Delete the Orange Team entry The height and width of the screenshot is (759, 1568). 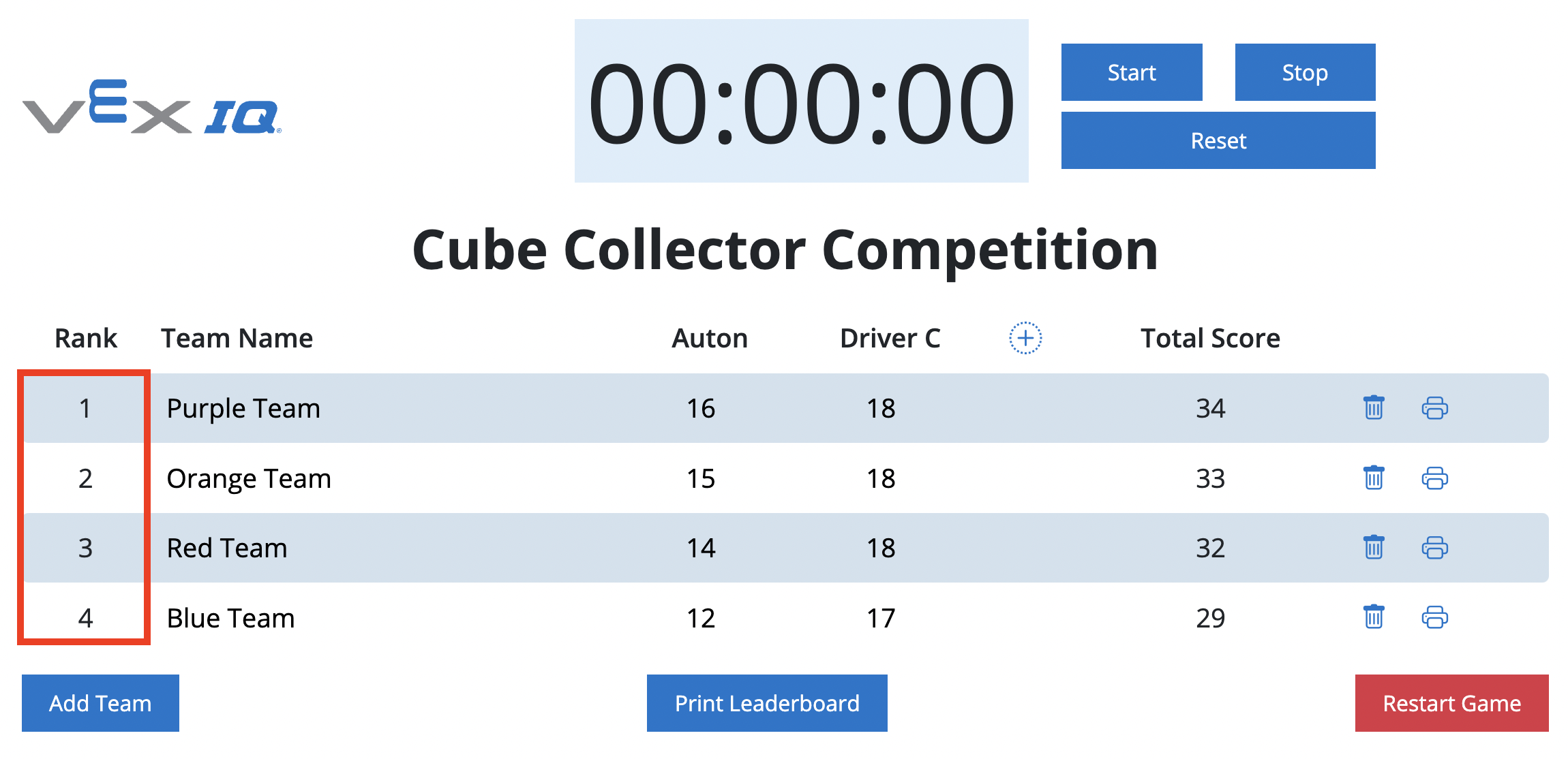[1373, 478]
